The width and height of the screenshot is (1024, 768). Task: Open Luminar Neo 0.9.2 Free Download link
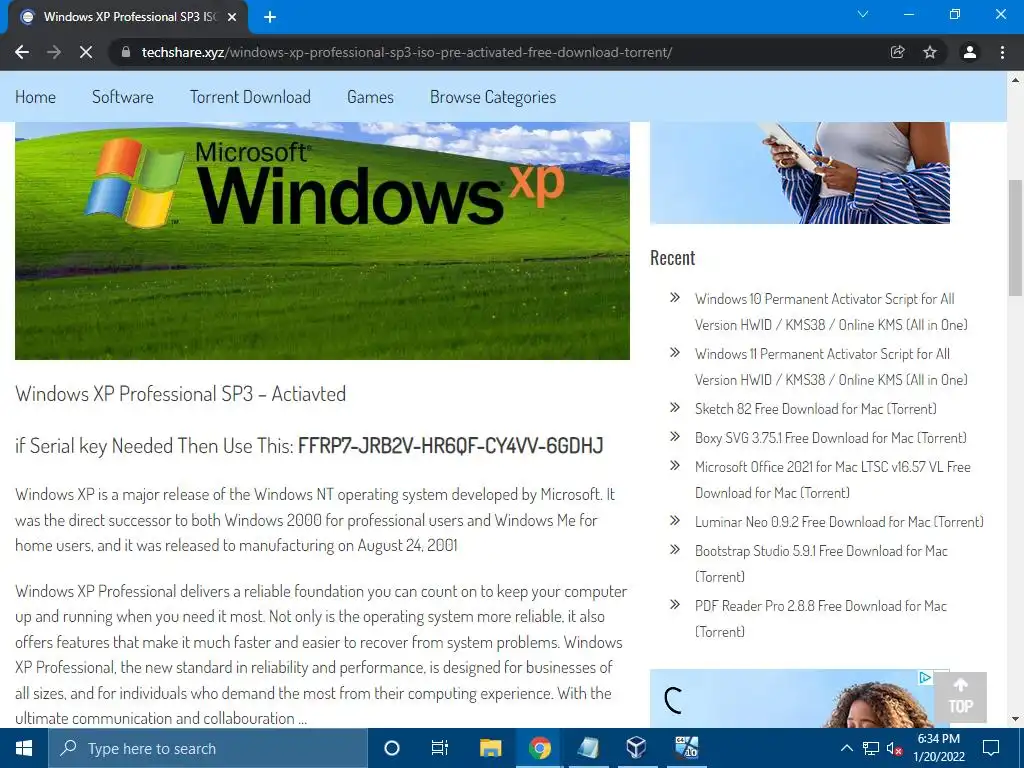839,522
